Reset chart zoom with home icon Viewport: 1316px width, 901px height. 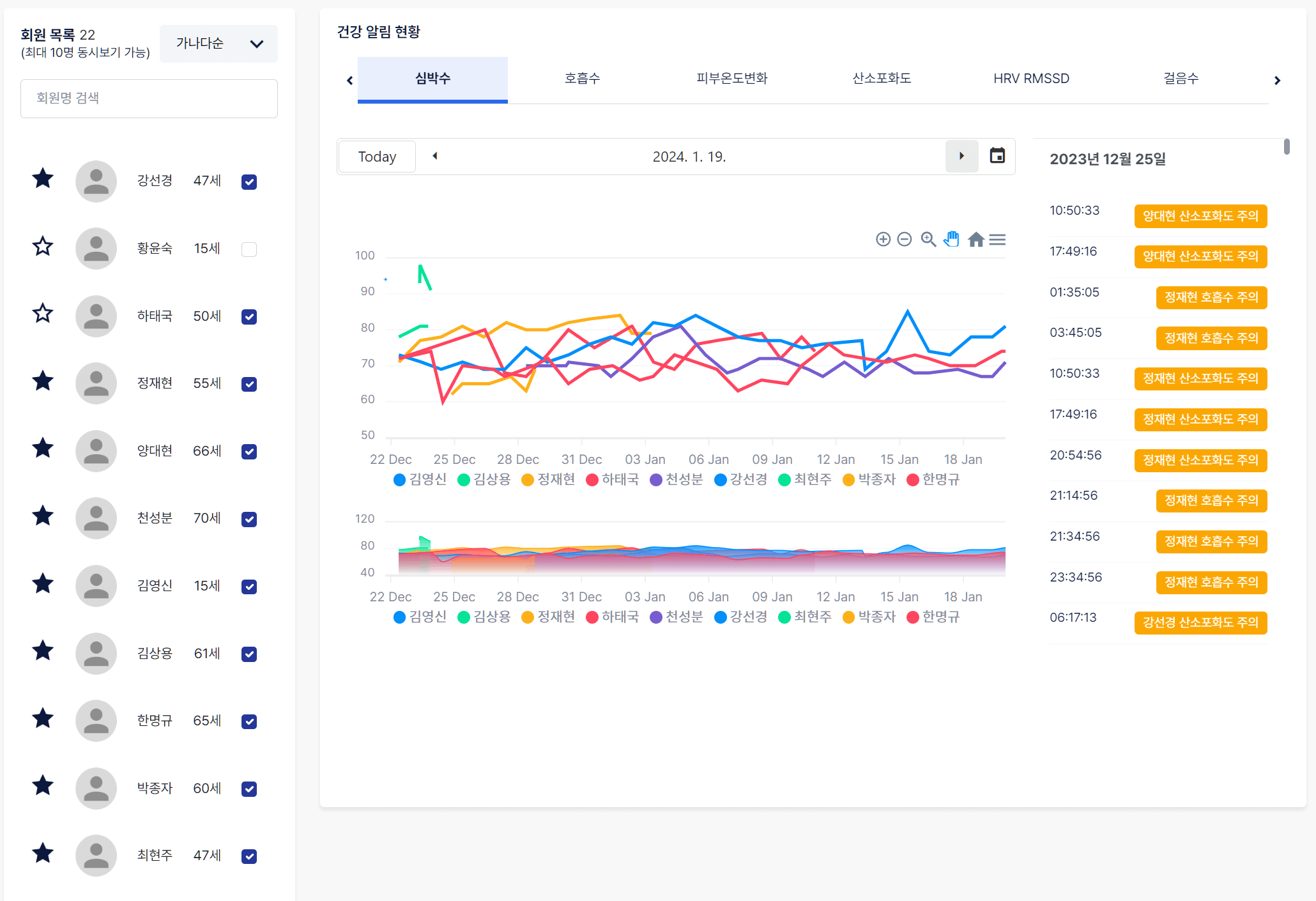coord(976,239)
